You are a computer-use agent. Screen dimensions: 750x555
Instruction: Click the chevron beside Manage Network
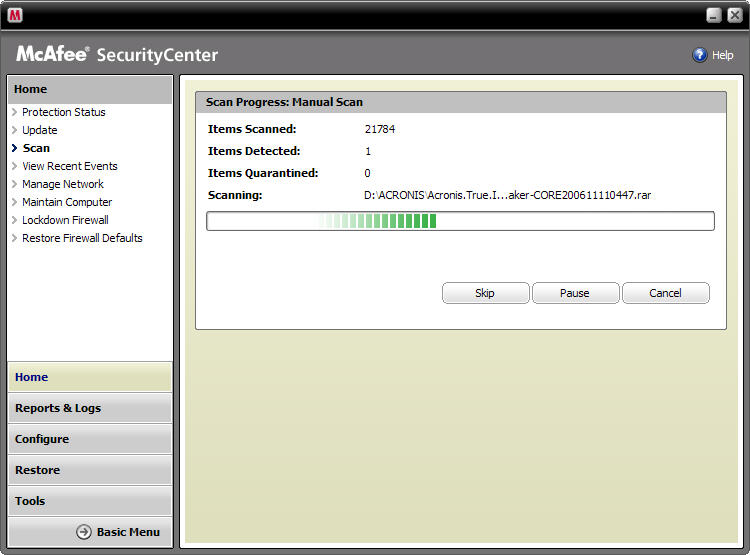pos(14,184)
